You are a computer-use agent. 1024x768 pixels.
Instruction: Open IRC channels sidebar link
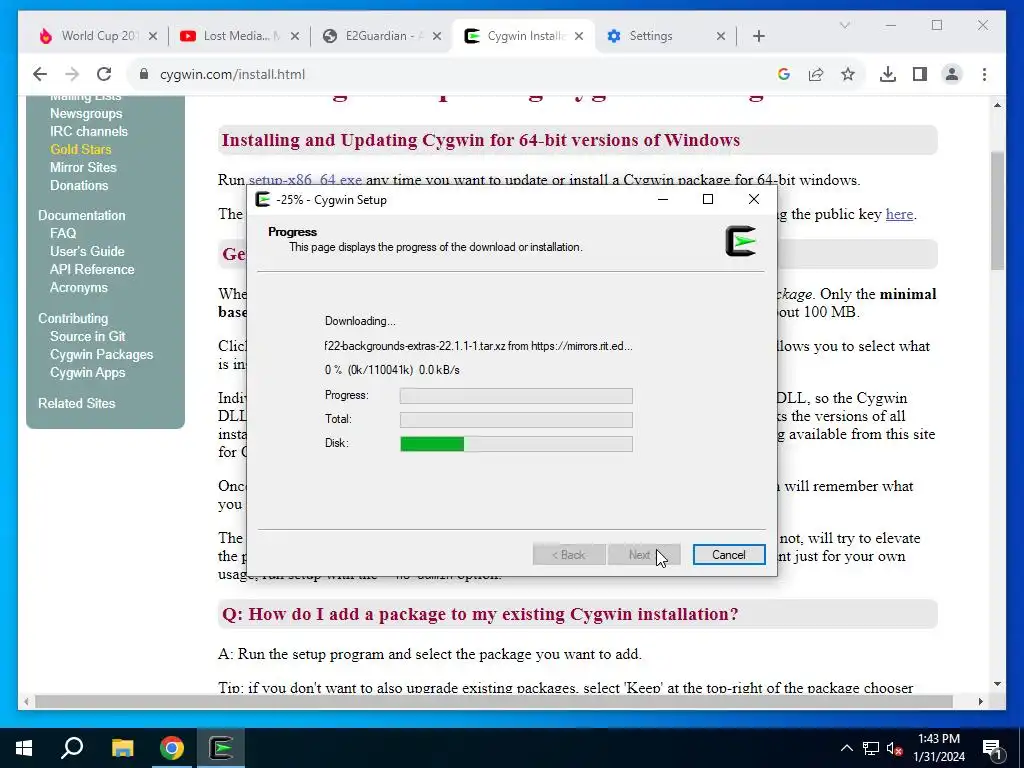tap(89, 131)
